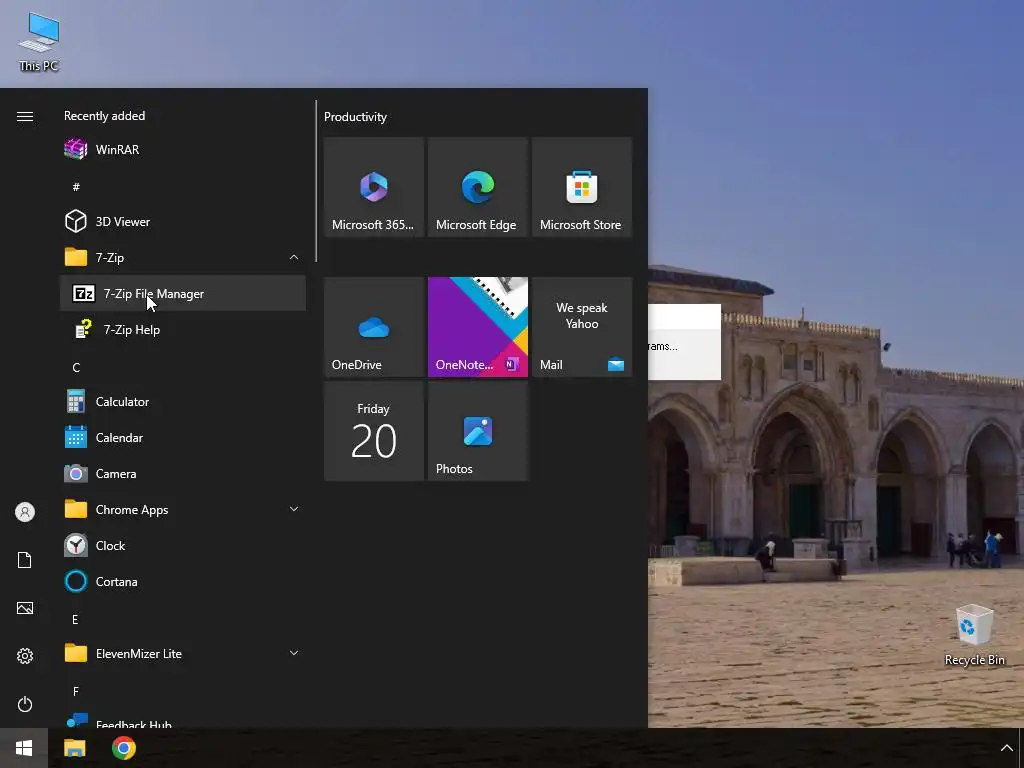Open Mail tile
This screenshot has width=1024, height=768.
point(582,327)
